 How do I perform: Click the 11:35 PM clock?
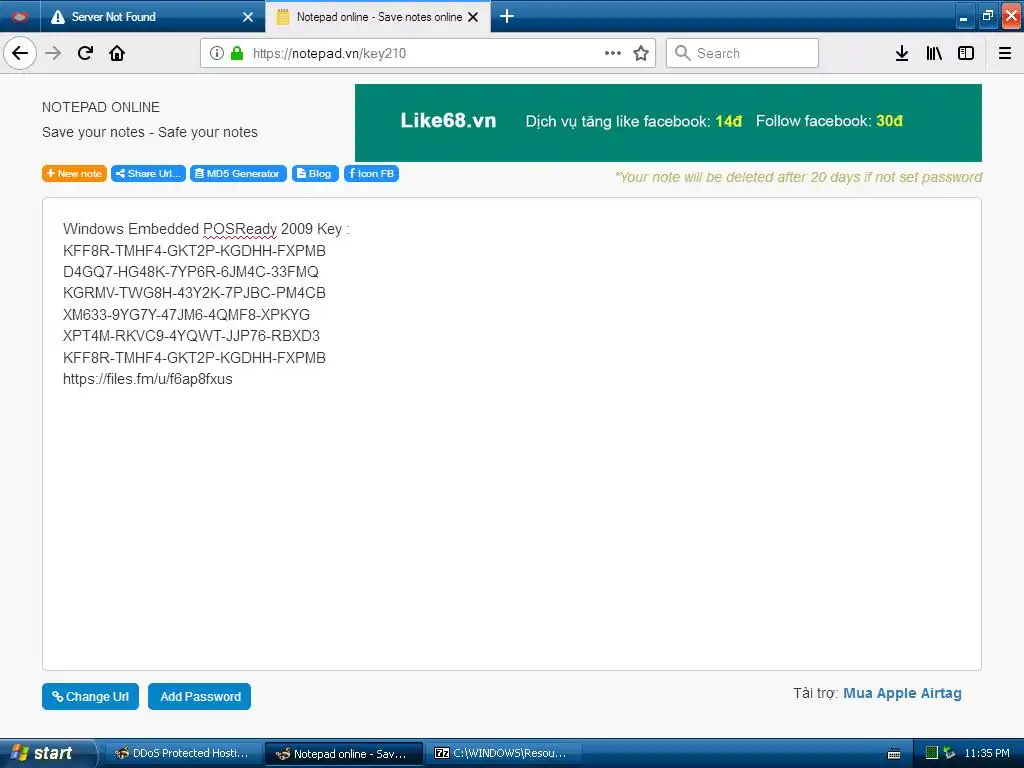click(987, 753)
